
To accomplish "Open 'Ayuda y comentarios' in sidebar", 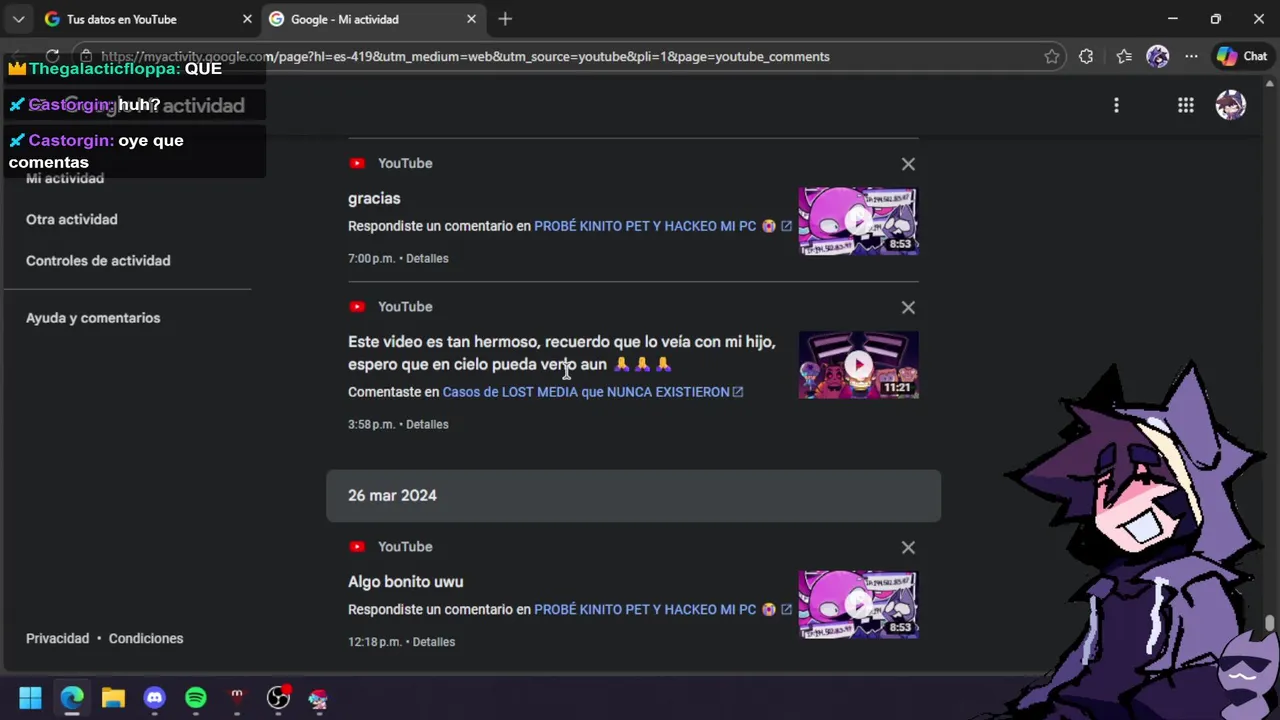I will pos(93,318).
